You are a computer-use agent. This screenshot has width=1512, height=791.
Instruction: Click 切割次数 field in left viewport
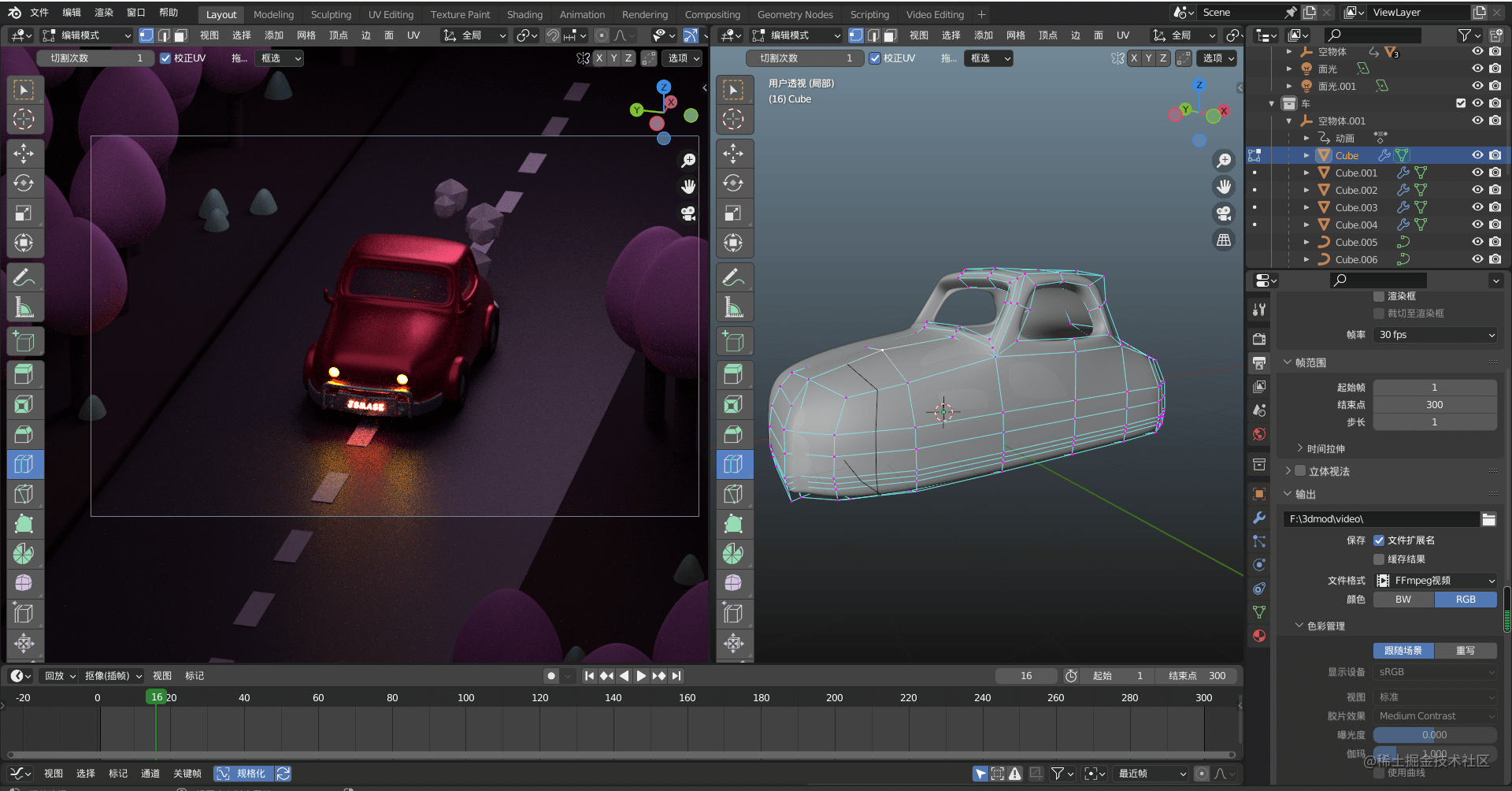[94, 58]
